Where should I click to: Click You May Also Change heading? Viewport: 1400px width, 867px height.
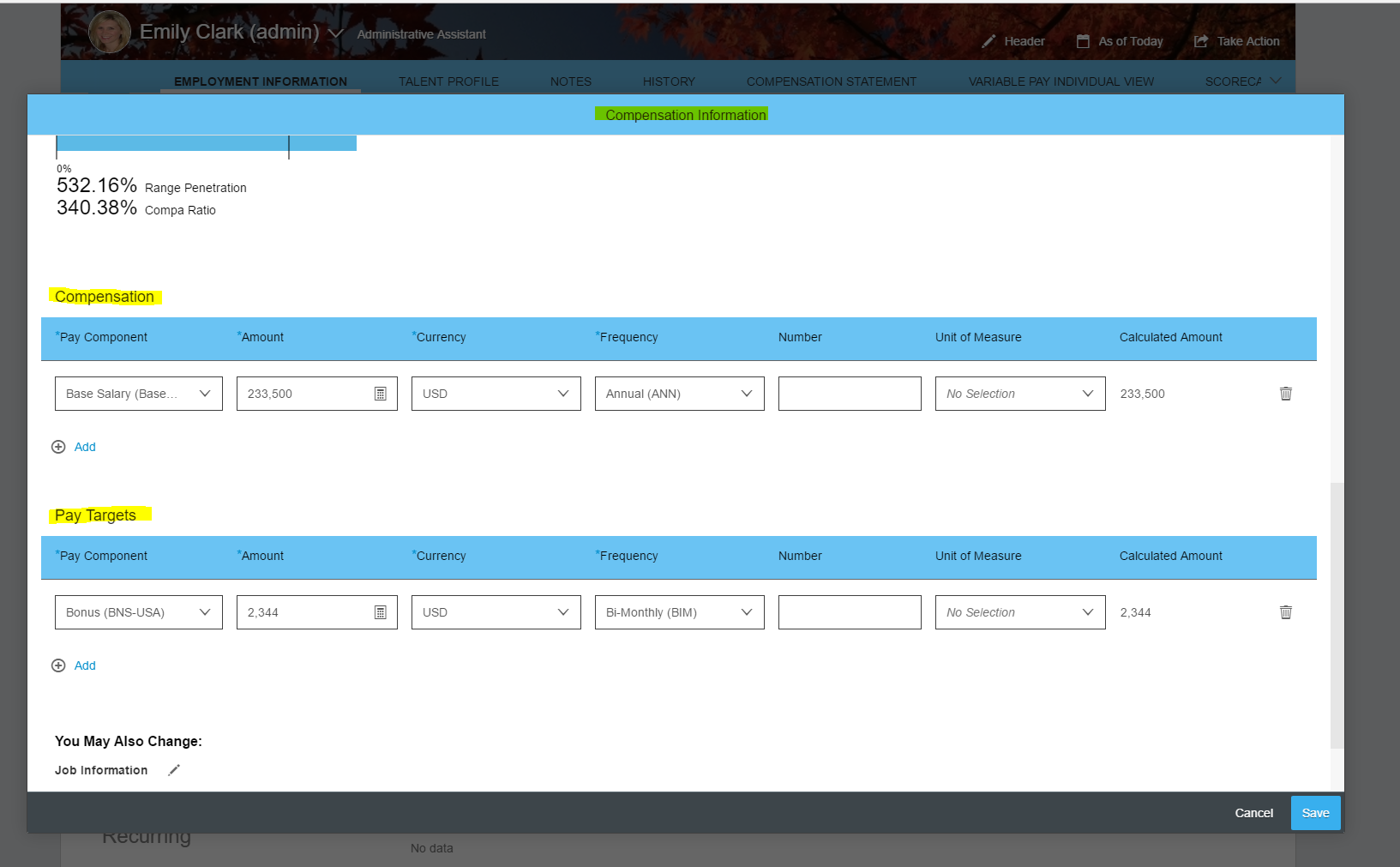(129, 741)
